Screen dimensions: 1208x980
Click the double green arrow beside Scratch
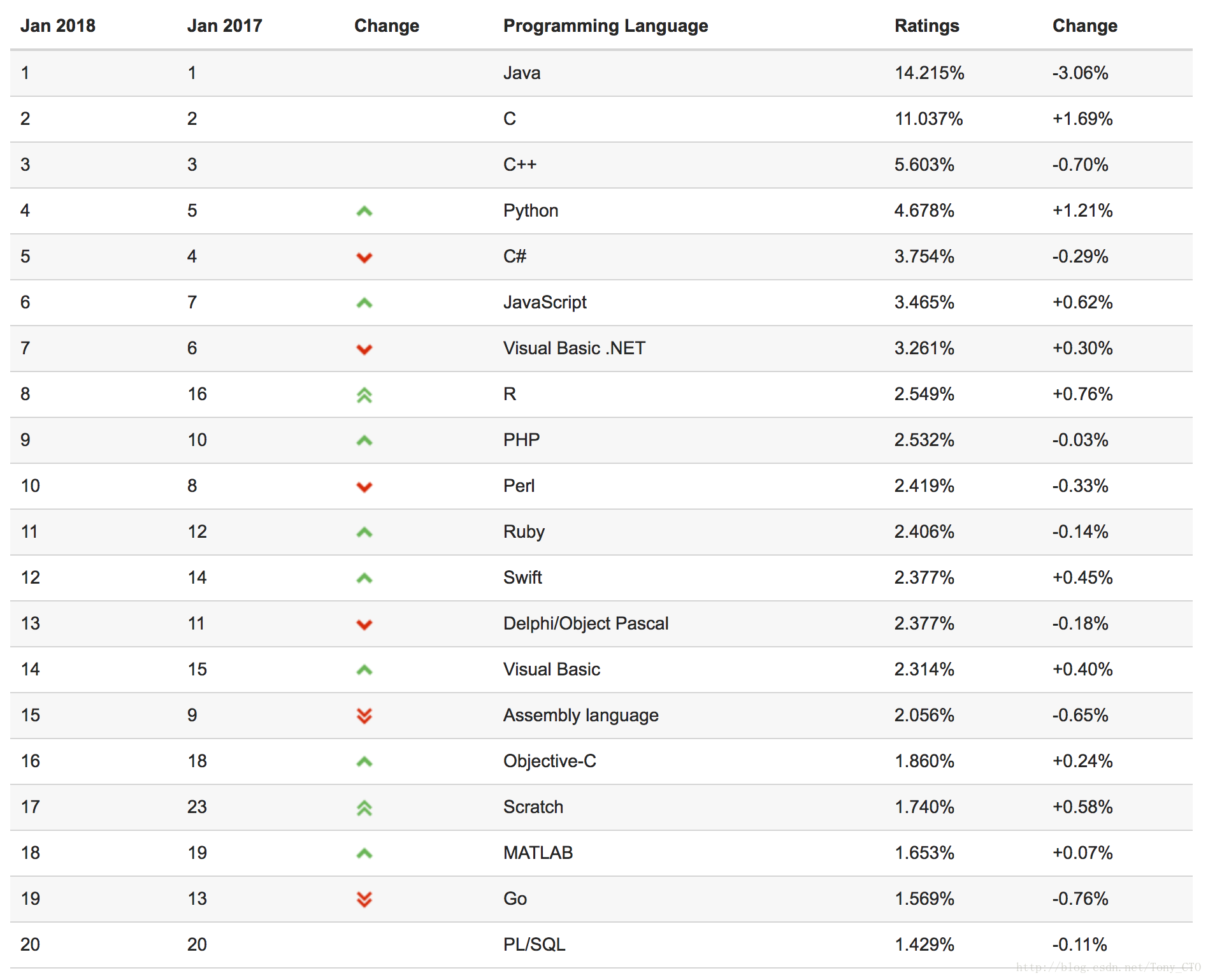pos(364,808)
